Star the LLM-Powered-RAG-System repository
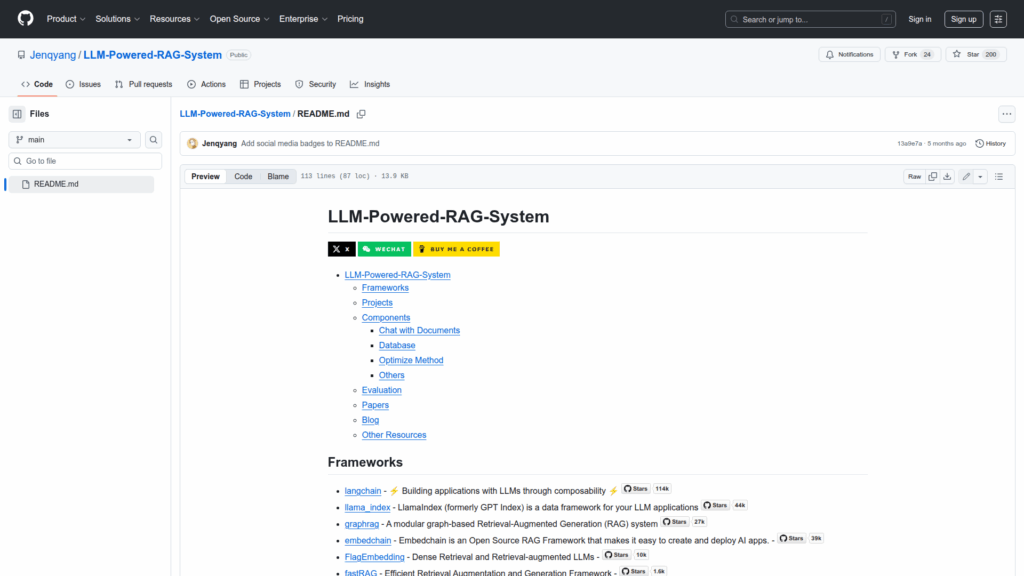The height and width of the screenshot is (576, 1024). click(x=976, y=55)
